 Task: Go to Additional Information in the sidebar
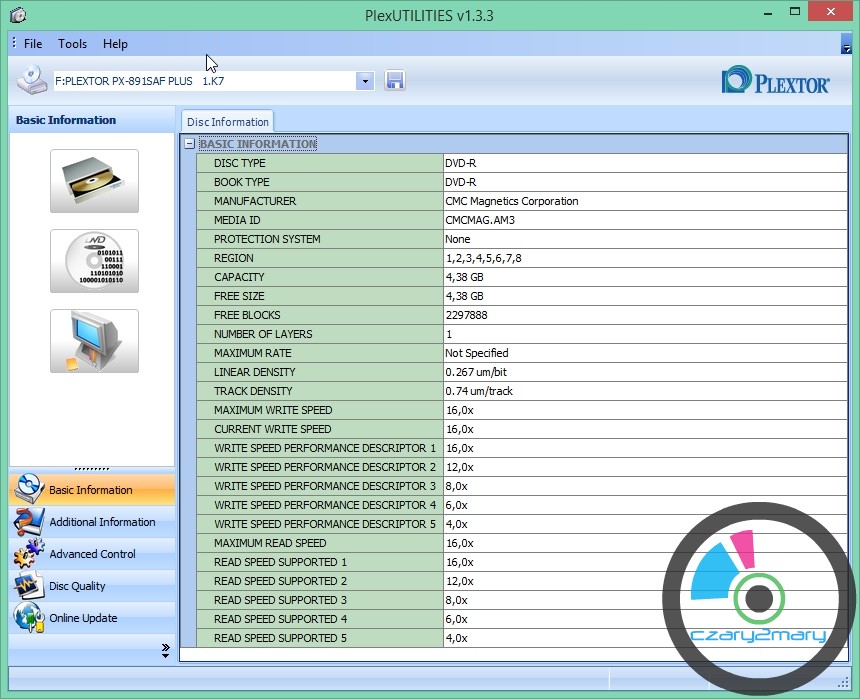pos(102,522)
